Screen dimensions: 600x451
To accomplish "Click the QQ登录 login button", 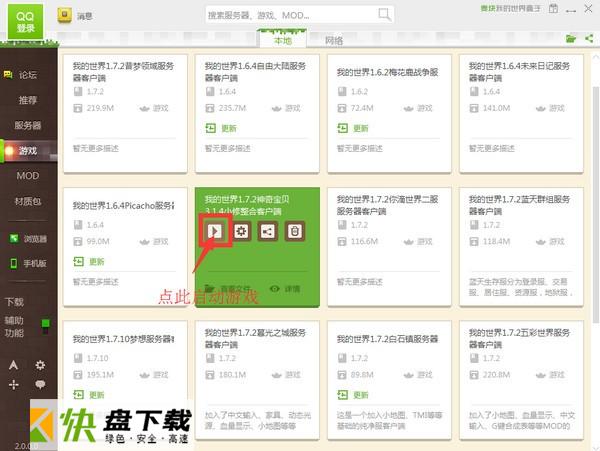I will (25, 22).
